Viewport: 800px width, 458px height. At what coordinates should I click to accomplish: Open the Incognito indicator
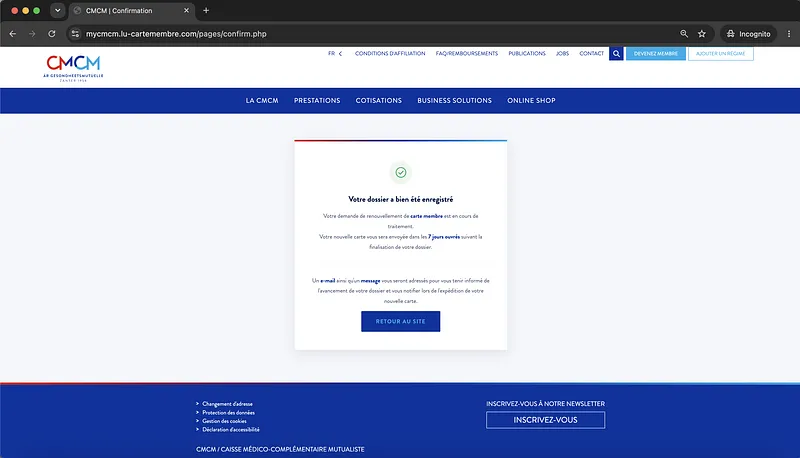coord(748,34)
